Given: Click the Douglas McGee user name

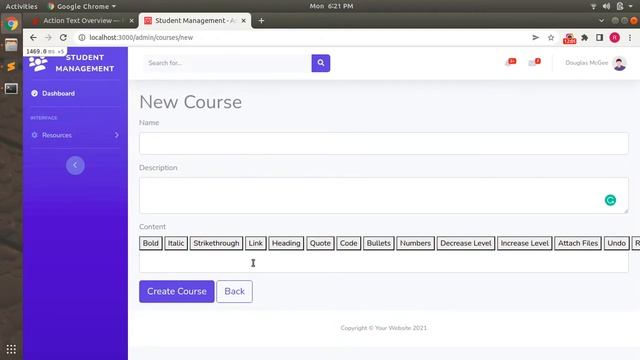Looking at the screenshot, I should click(587, 63).
